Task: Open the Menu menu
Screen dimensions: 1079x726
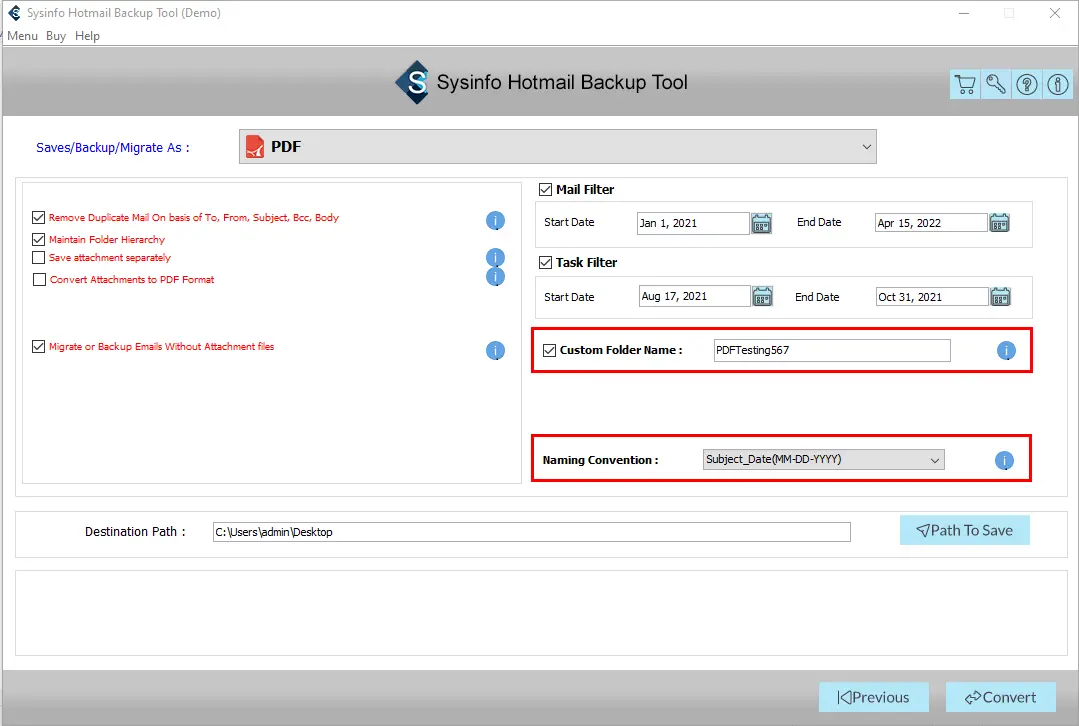Action: pos(22,36)
